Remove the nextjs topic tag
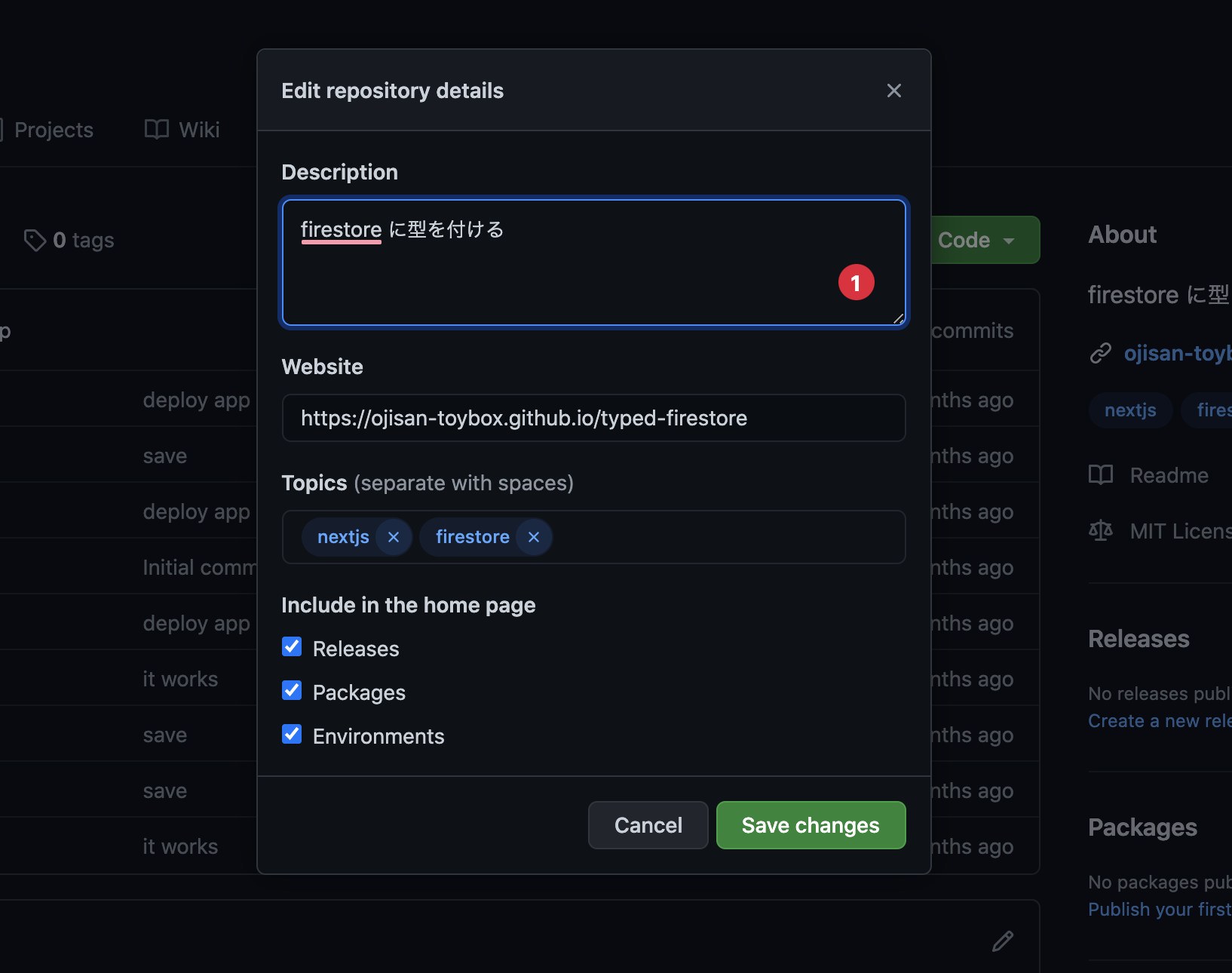 coord(394,537)
